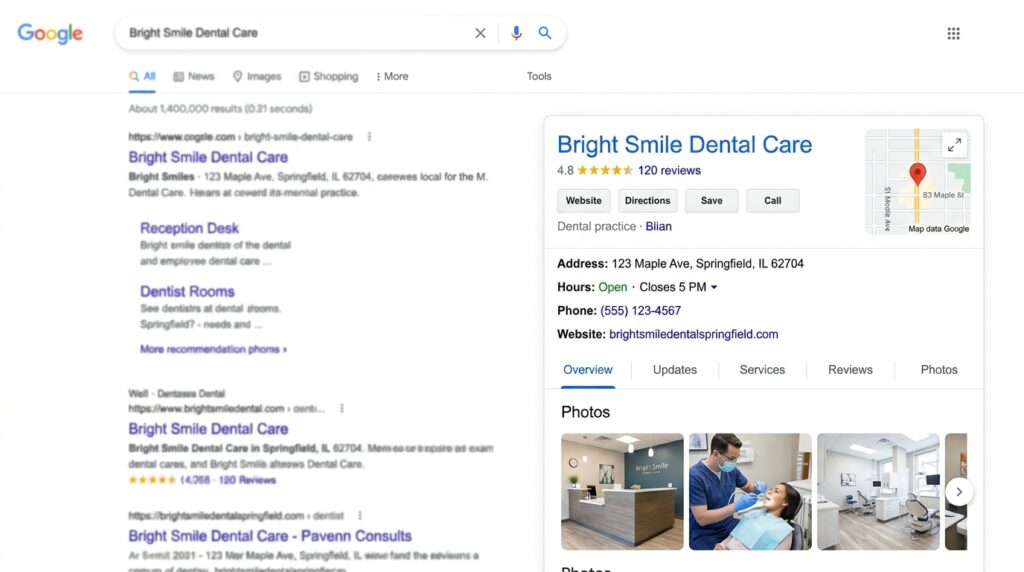Select the All search tab
Viewport: 1024px width, 572px height.
tap(142, 76)
